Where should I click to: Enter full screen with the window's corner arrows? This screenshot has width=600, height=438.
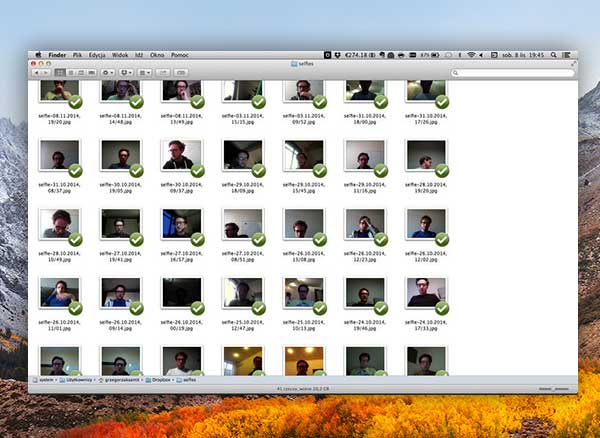pyautogui.click(x=573, y=64)
